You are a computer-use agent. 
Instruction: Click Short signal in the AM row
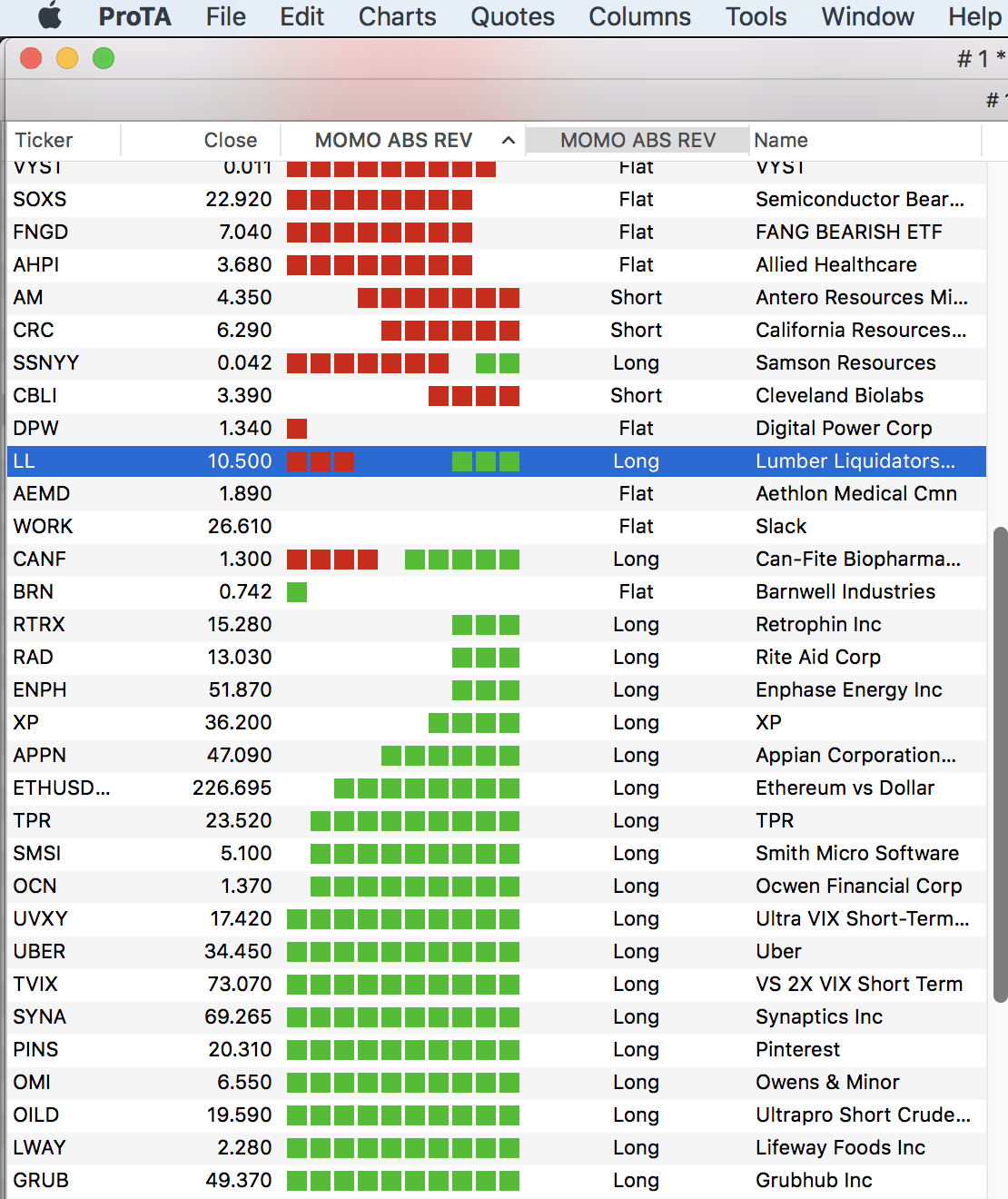point(636,298)
